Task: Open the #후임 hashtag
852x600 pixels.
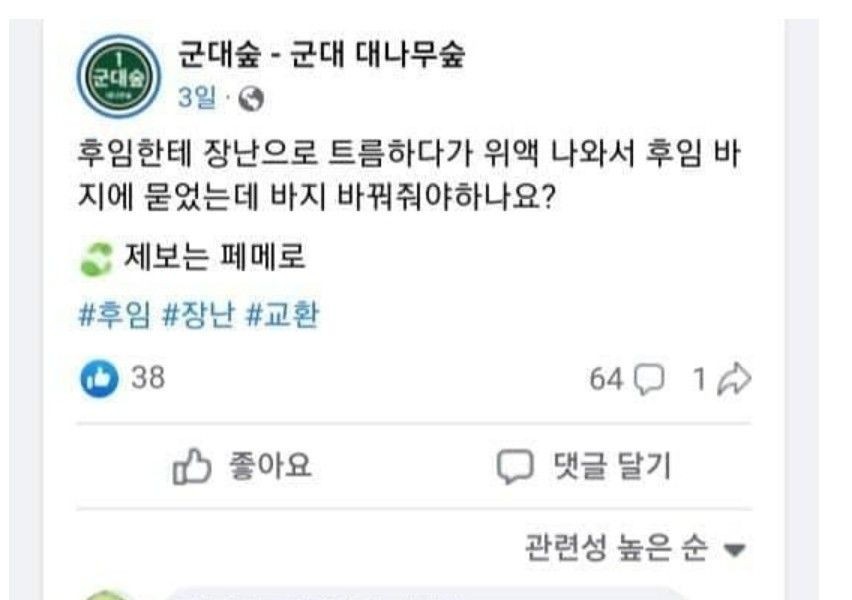Action: click(x=114, y=316)
